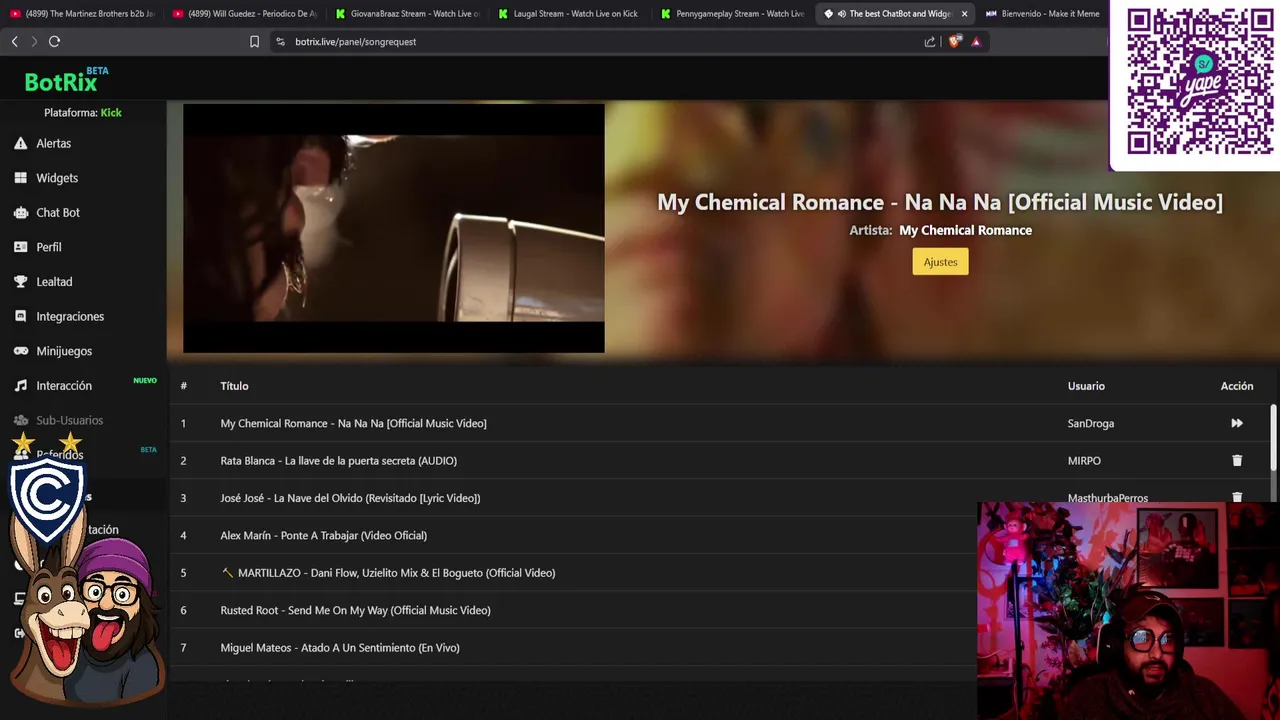1280x720 pixels.
Task: Click the Minijuegos gamepad icon
Action: pyautogui.click(x=20, y=351)
